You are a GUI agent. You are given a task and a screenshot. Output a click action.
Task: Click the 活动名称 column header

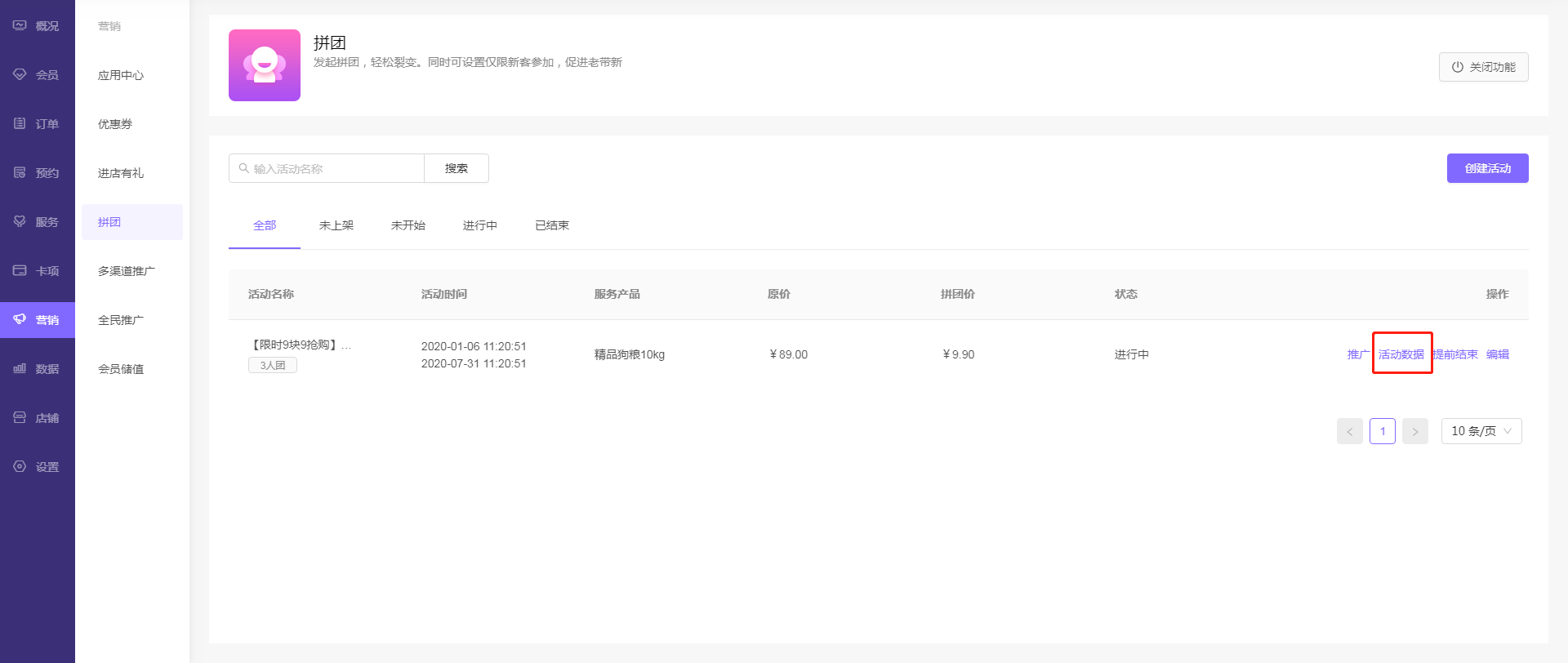(271, 294)
